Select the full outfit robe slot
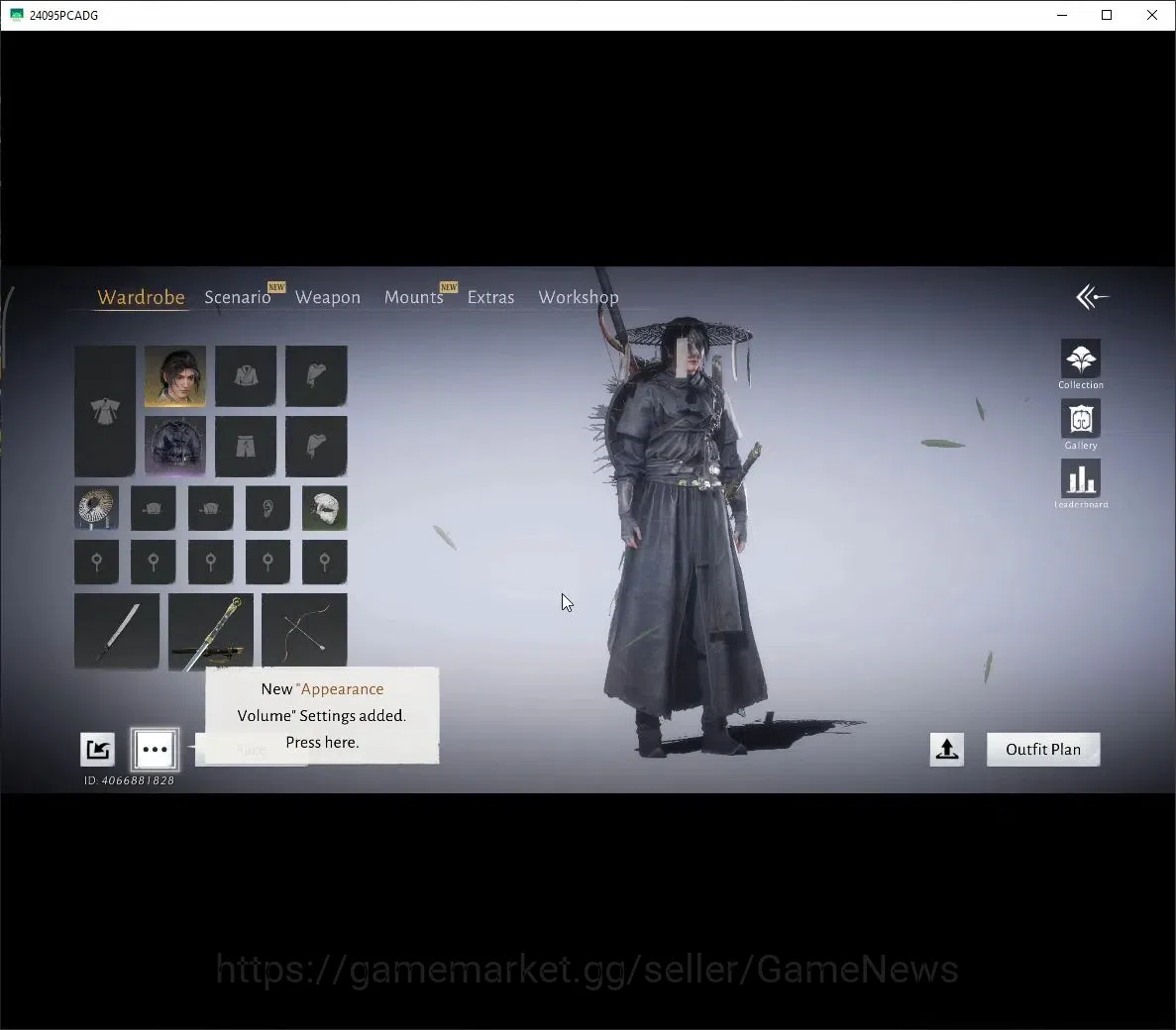The image size is (1176, 1030). click(x=105, y=411)
